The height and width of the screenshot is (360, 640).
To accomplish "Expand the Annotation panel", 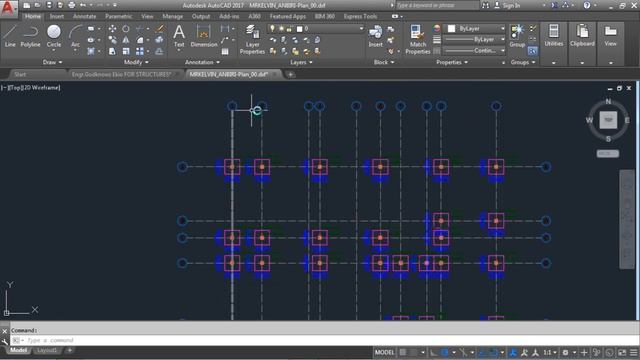I will [x=202, y=62].
